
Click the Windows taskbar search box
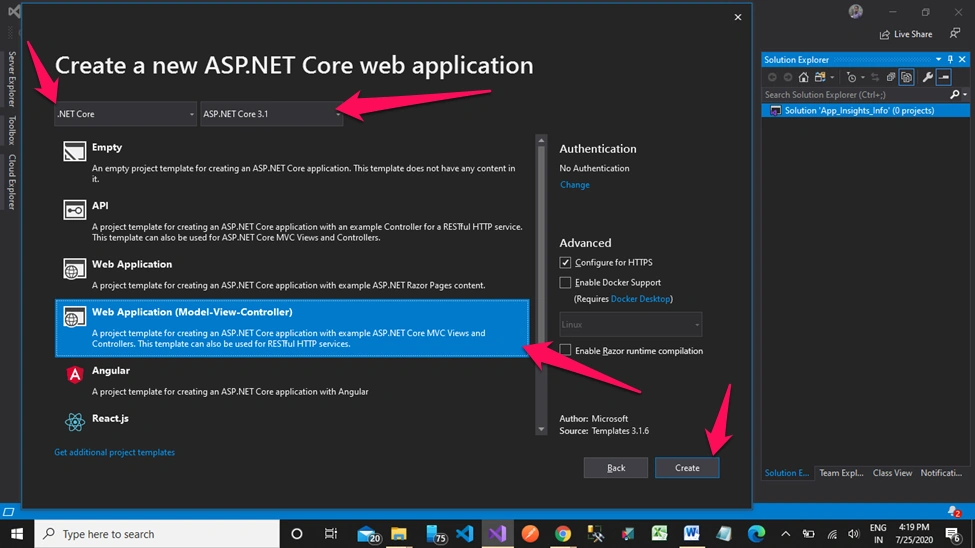[x=157, y=534]
